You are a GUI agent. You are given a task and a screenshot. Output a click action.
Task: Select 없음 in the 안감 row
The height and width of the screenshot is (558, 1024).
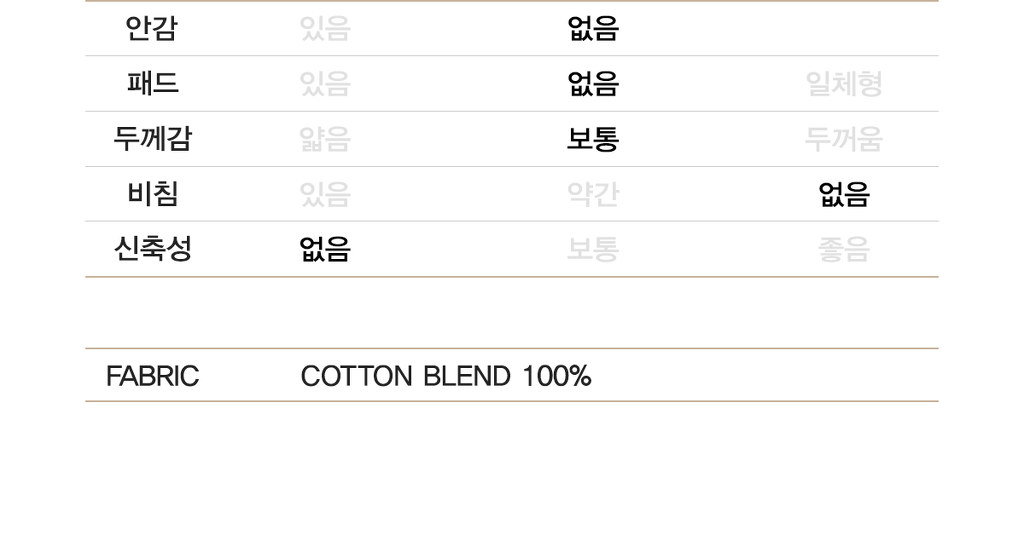click(x=593, y=29)
